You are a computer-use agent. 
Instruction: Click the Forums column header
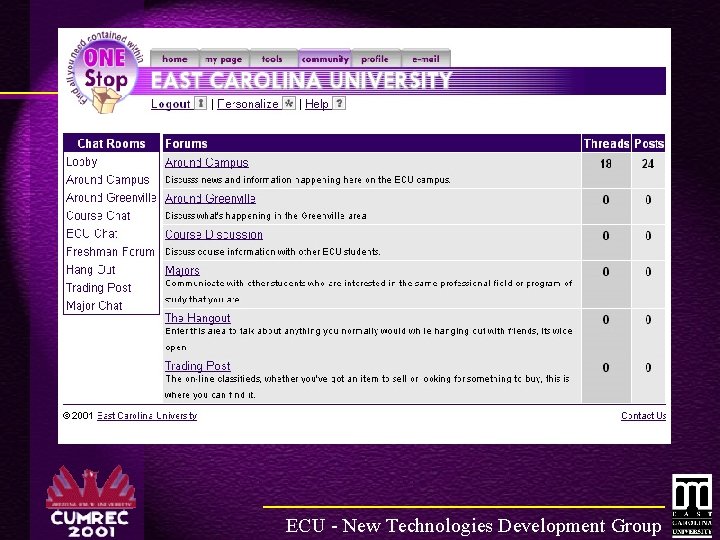coord(372,143)
